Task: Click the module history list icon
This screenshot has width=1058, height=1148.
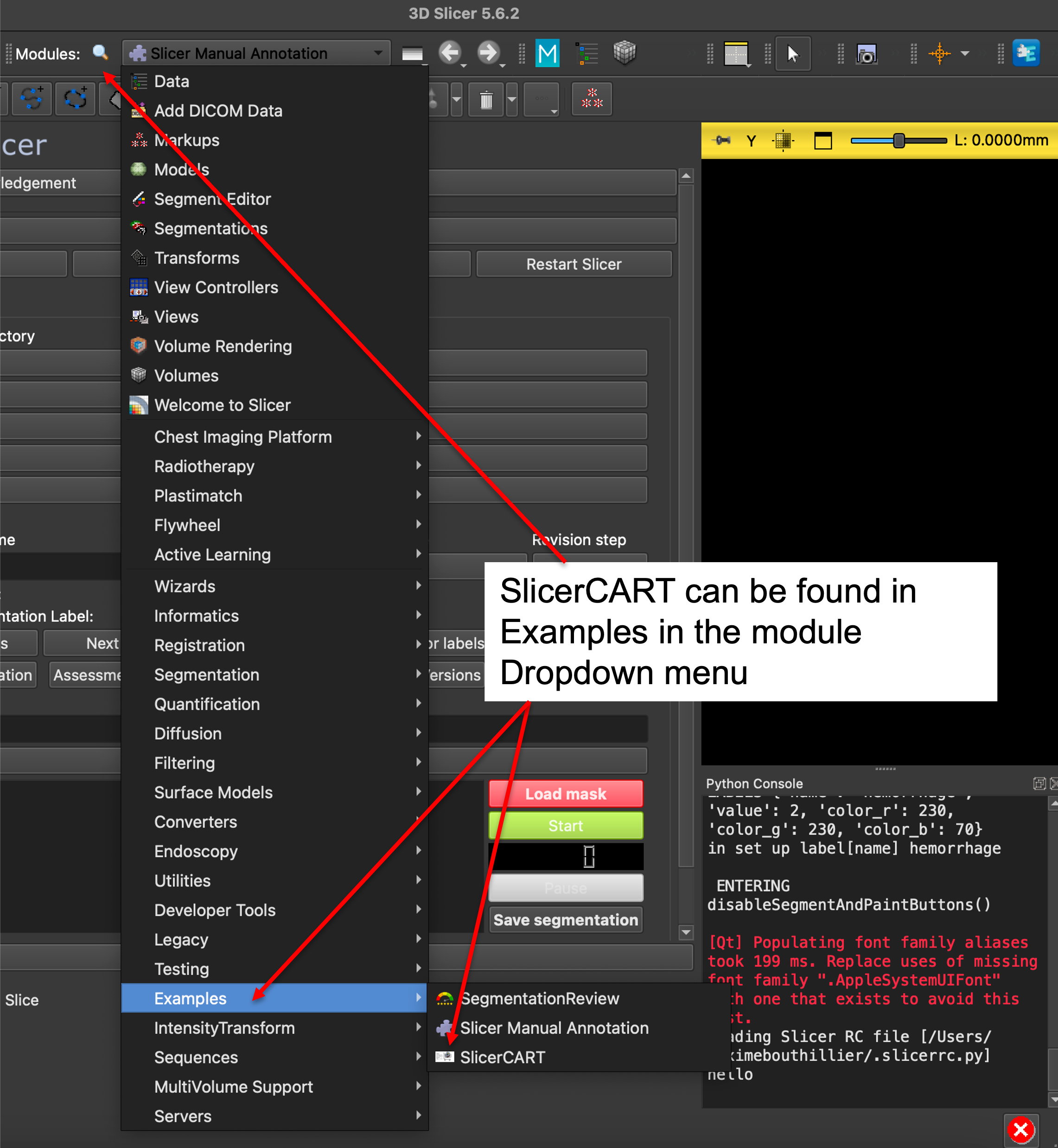Action: [x=412, y=54]
